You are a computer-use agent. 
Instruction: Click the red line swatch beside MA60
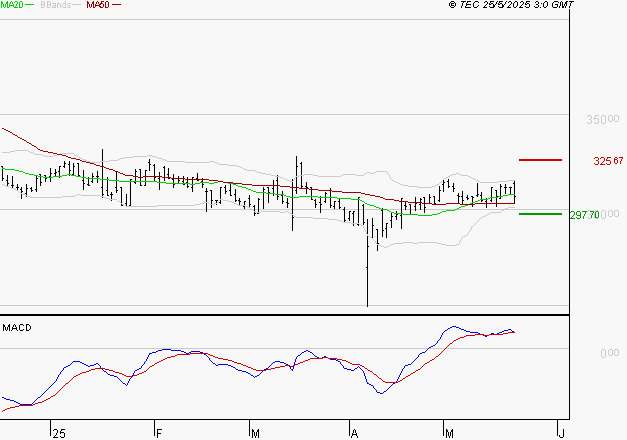116,6
